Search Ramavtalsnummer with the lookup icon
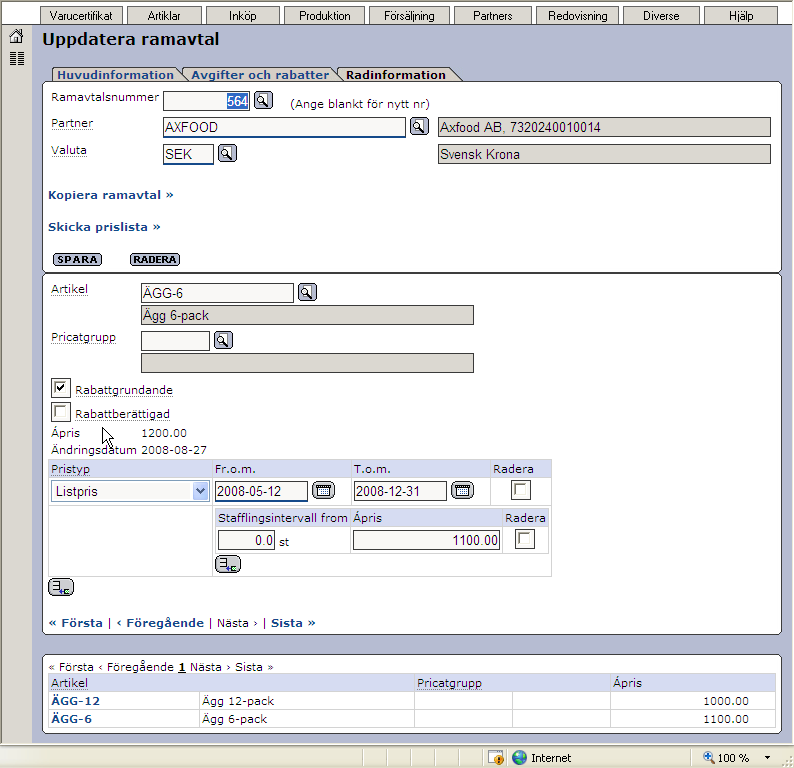 (x=263, y=100)
